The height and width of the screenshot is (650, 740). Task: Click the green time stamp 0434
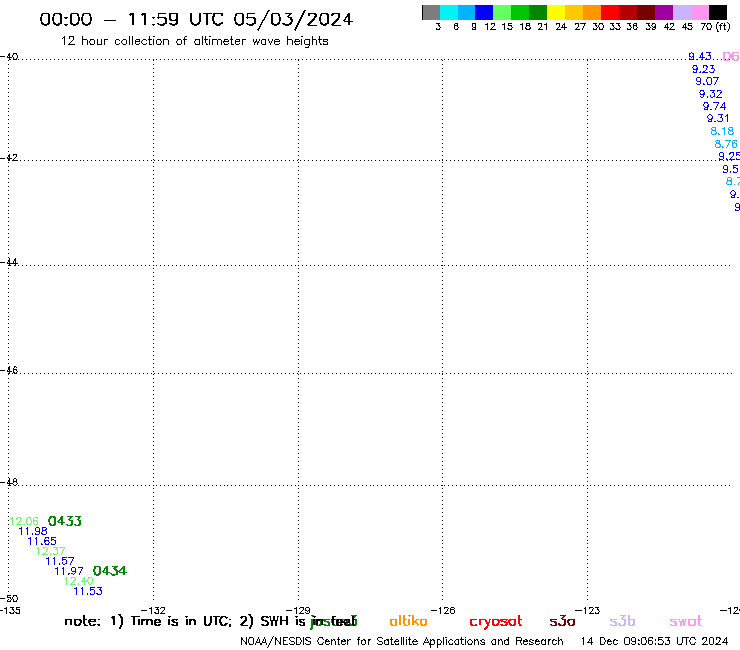(110, 571)
